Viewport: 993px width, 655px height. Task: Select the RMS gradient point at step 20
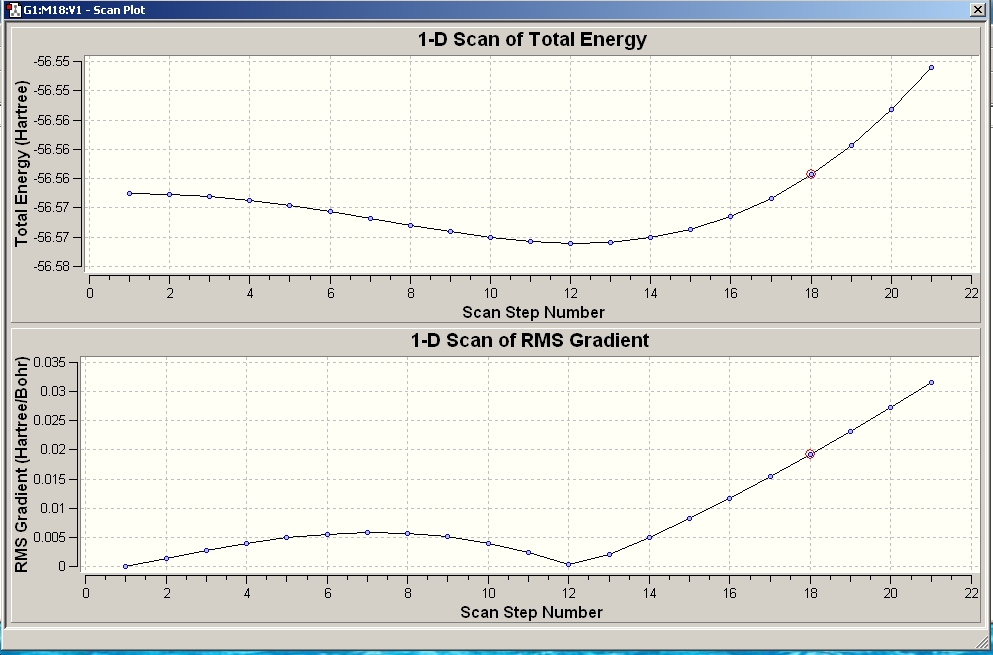pos(890,407)
